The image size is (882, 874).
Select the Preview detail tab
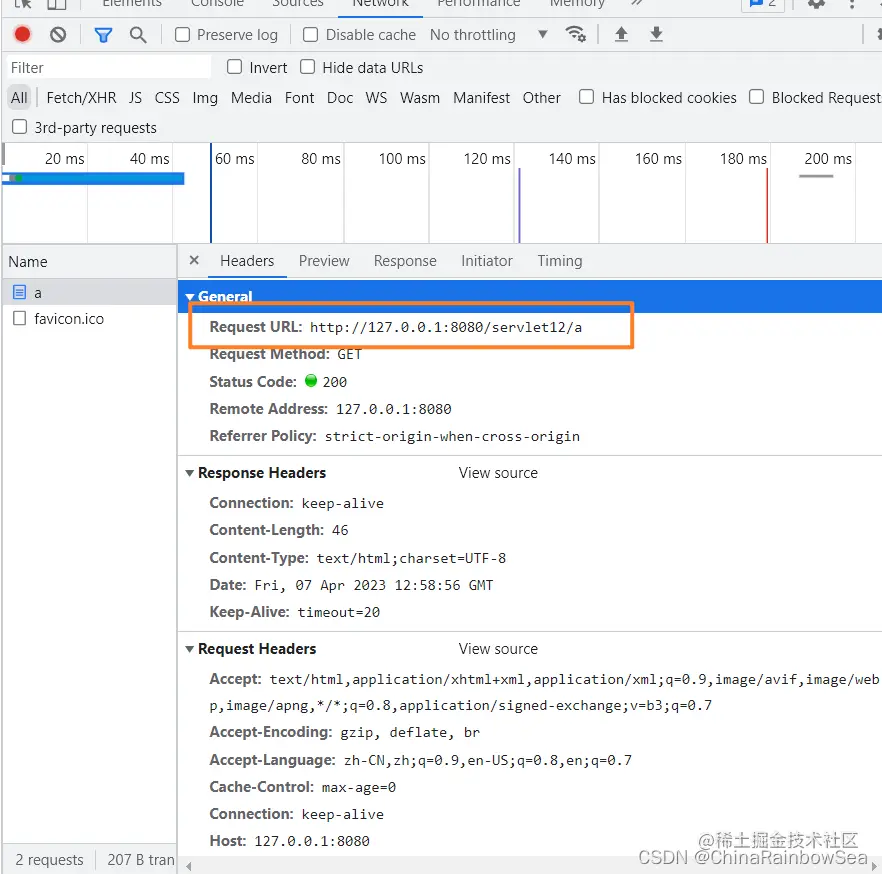pyautogui.click(x=324, y=261)
